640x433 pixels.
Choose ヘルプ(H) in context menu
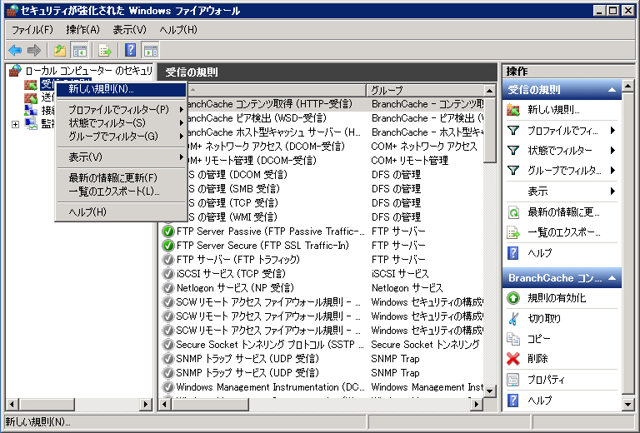121,212
